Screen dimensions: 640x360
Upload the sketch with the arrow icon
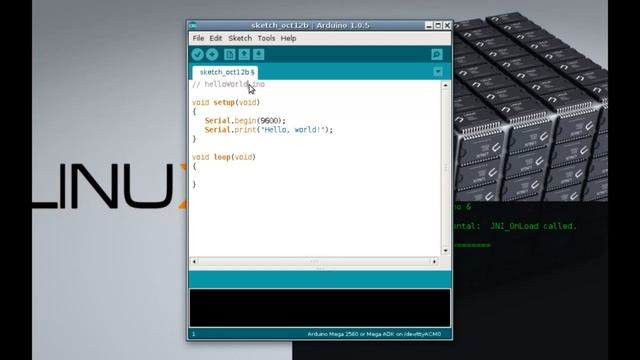click(212, 54)
